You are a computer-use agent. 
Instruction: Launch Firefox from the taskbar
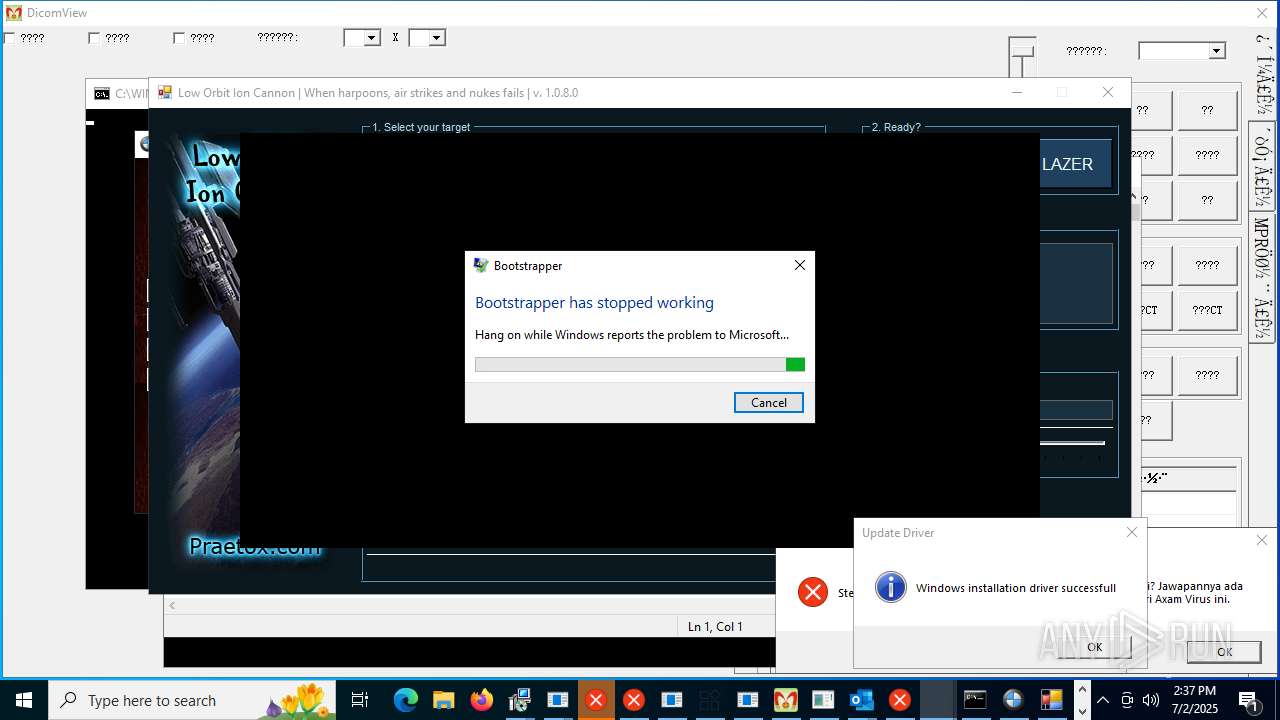[482, 700]
